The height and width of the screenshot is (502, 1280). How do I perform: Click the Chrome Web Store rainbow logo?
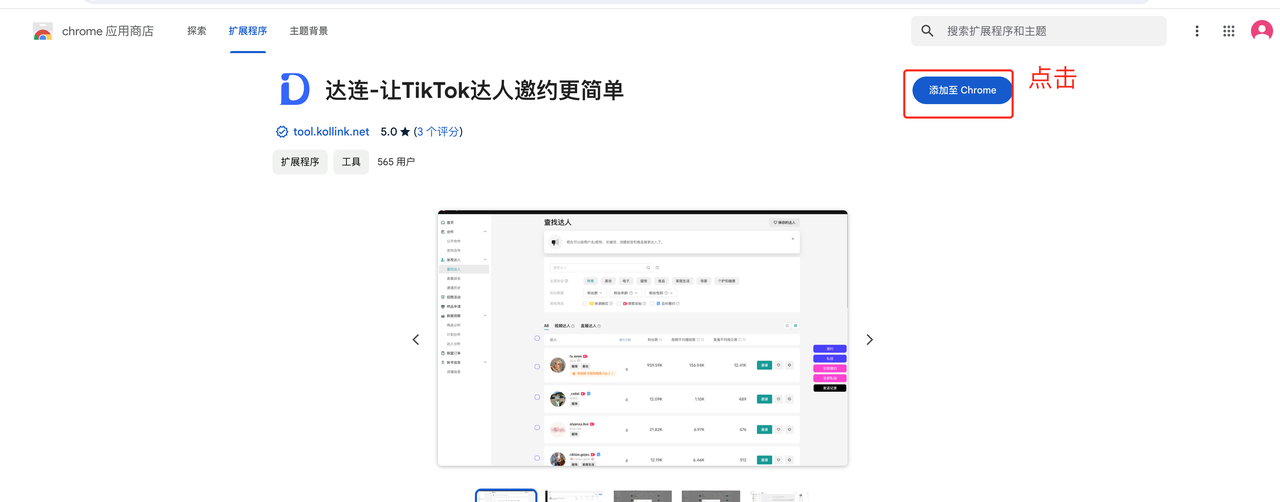42,31
